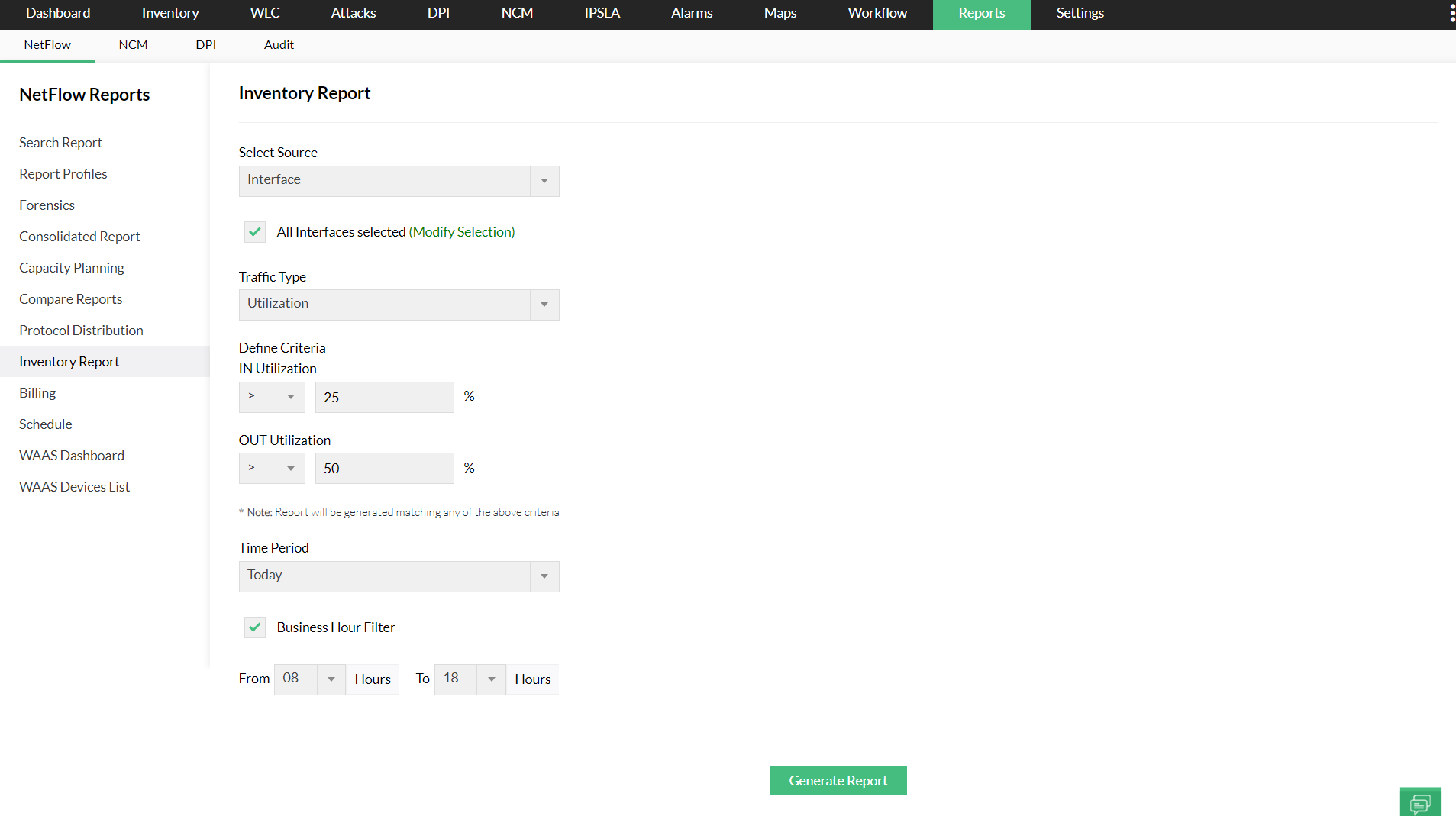Go to the WAAS Dashboard
The image size is (1456, 816).
point(71,455)
